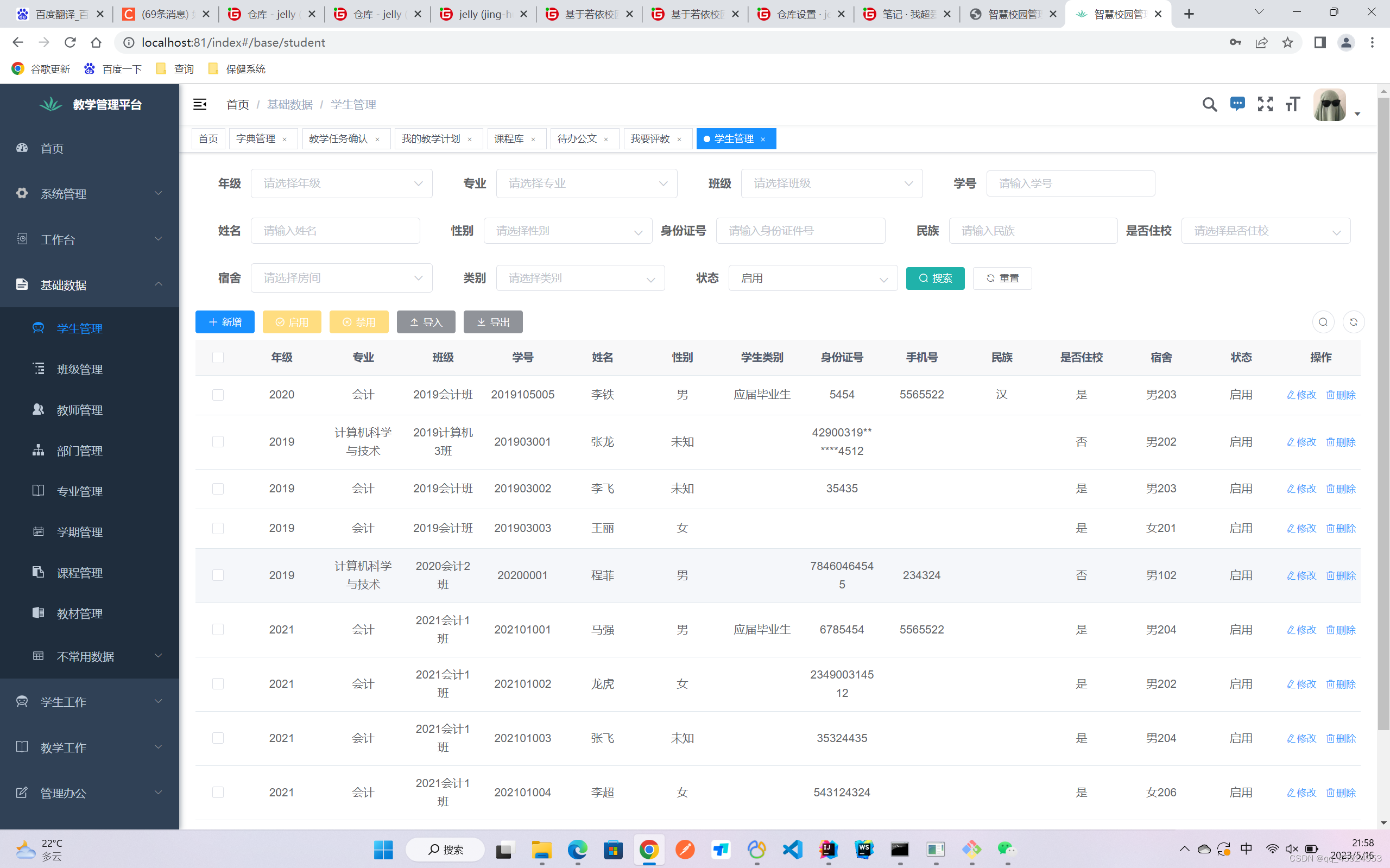Open 学生管理 in the sidebar
1390x868 pixels.
pos(90,328)
